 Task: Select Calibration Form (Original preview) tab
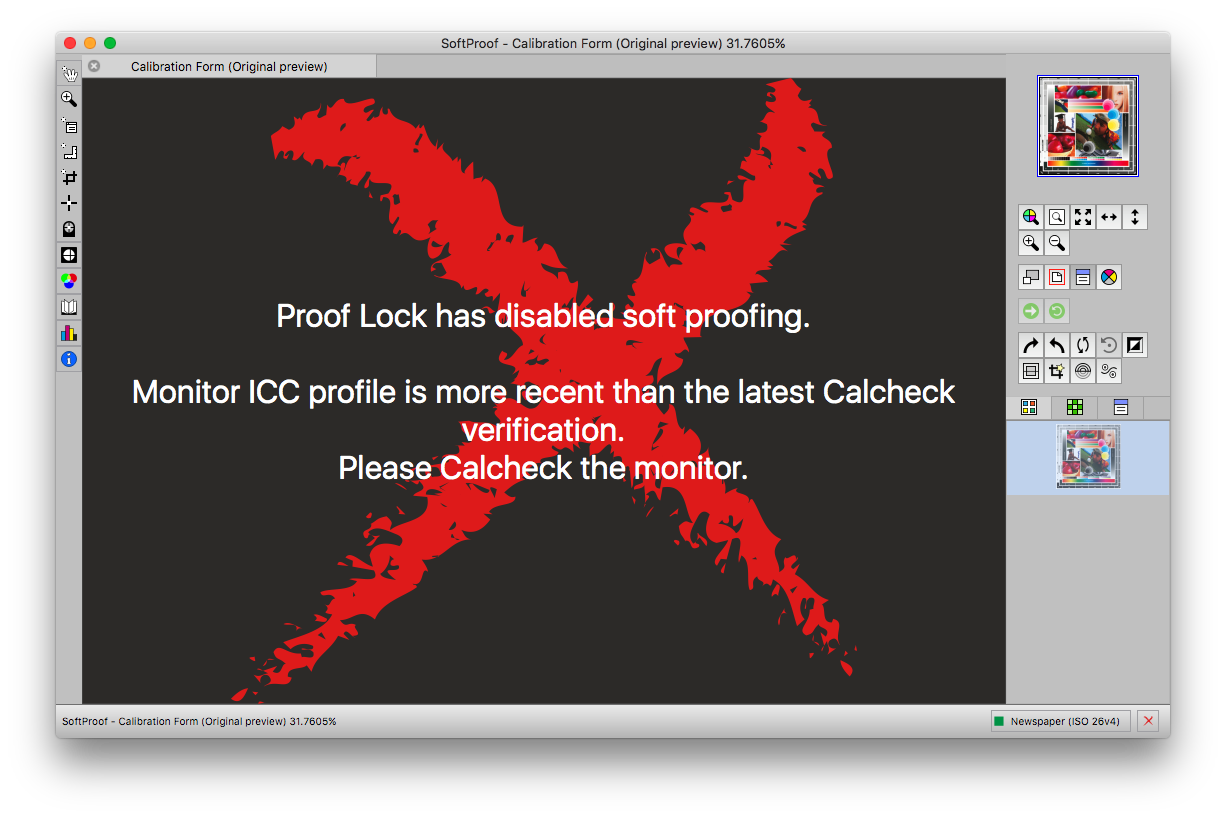(x=229, y=67)
